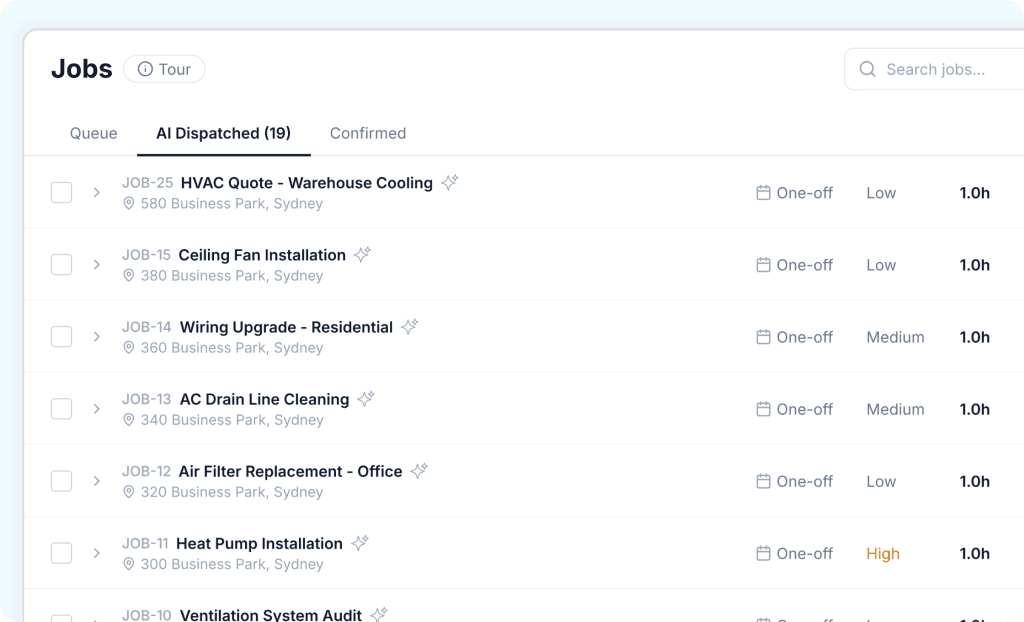Image resolution: width=1024 pixels, height=622 pixels.
Task: Click the location pin at 300 Business Park
Action: coord(129,564)
